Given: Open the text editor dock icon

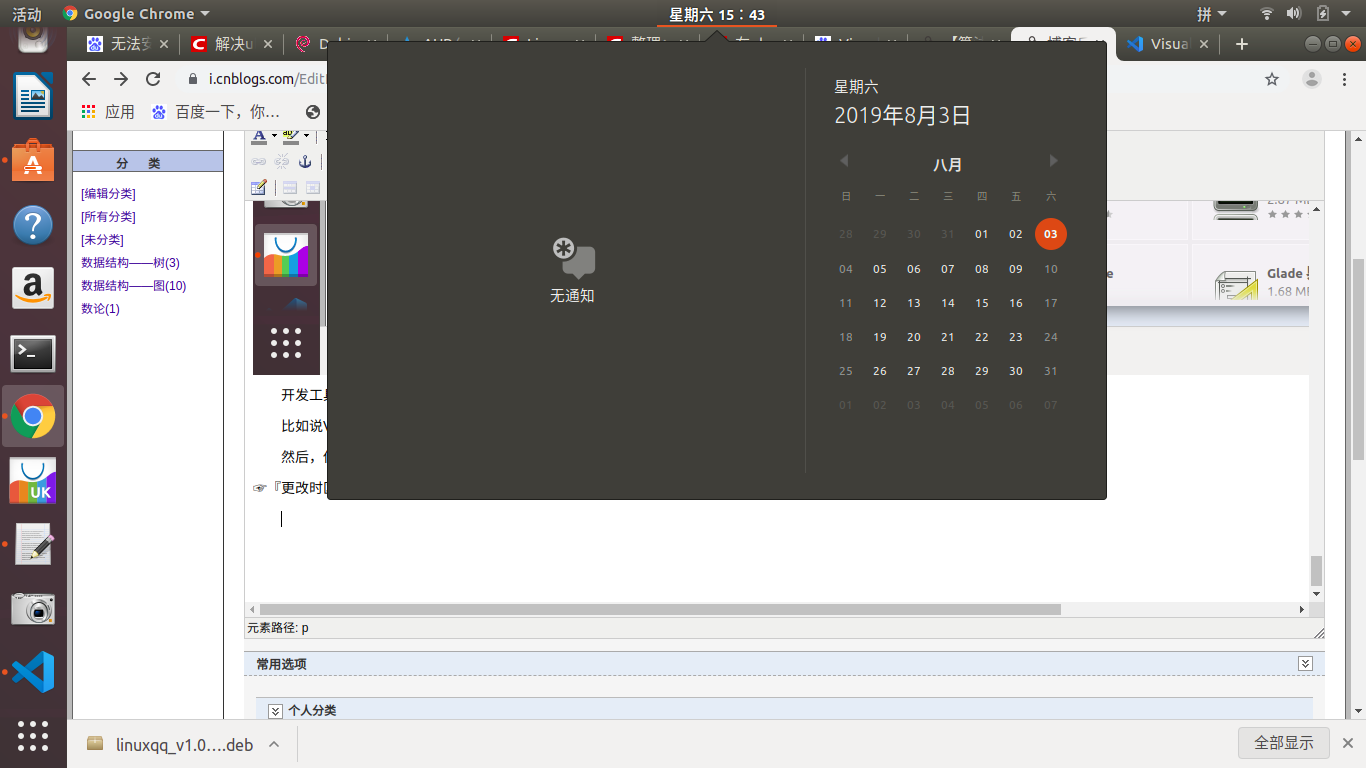Looking at the screenshot, I should click(33, 545).
